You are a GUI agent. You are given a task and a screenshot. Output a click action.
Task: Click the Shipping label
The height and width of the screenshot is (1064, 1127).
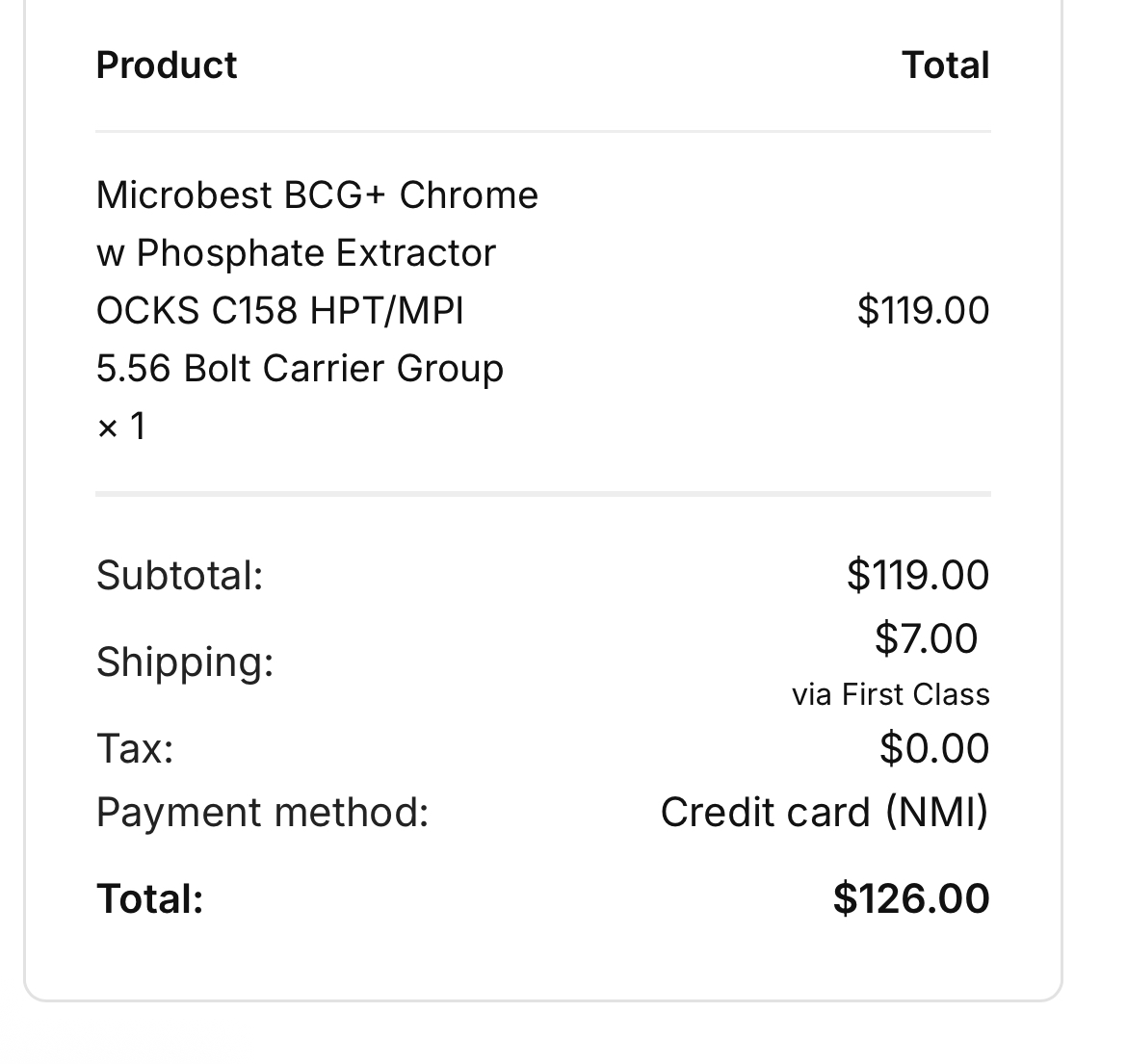point(185,662)
